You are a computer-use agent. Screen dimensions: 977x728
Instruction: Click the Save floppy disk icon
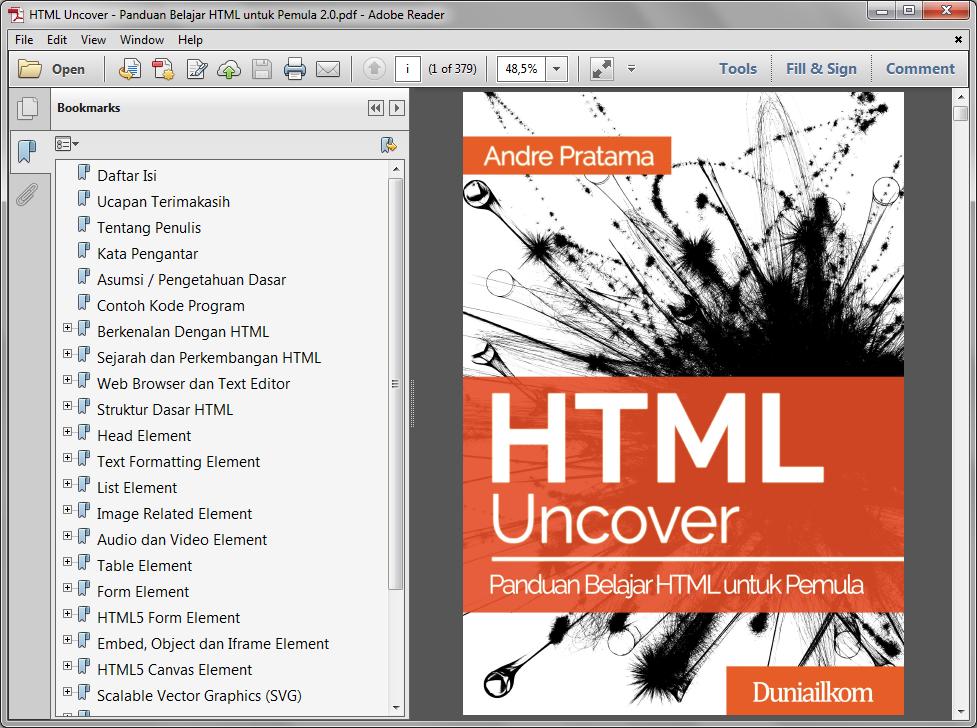coord(262,69)
